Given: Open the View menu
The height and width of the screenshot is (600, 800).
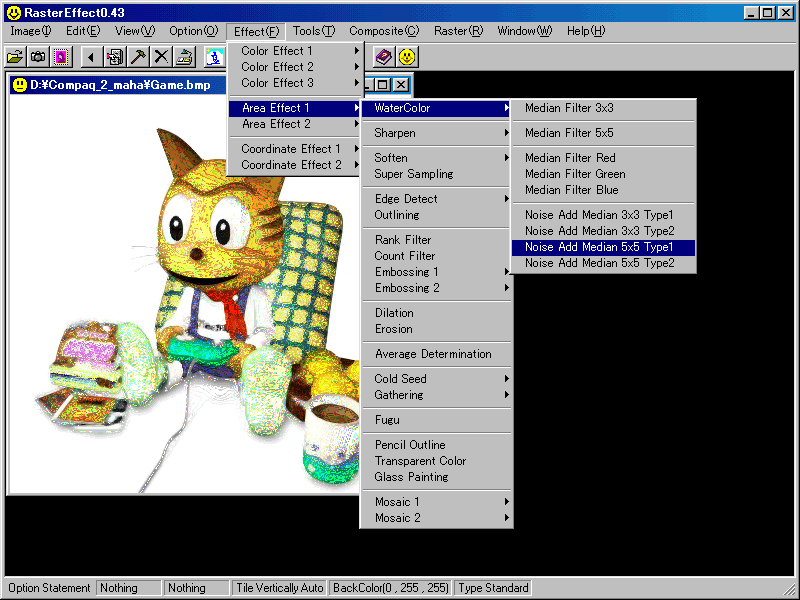Looking at the screenshot, I should pos(135,31).
